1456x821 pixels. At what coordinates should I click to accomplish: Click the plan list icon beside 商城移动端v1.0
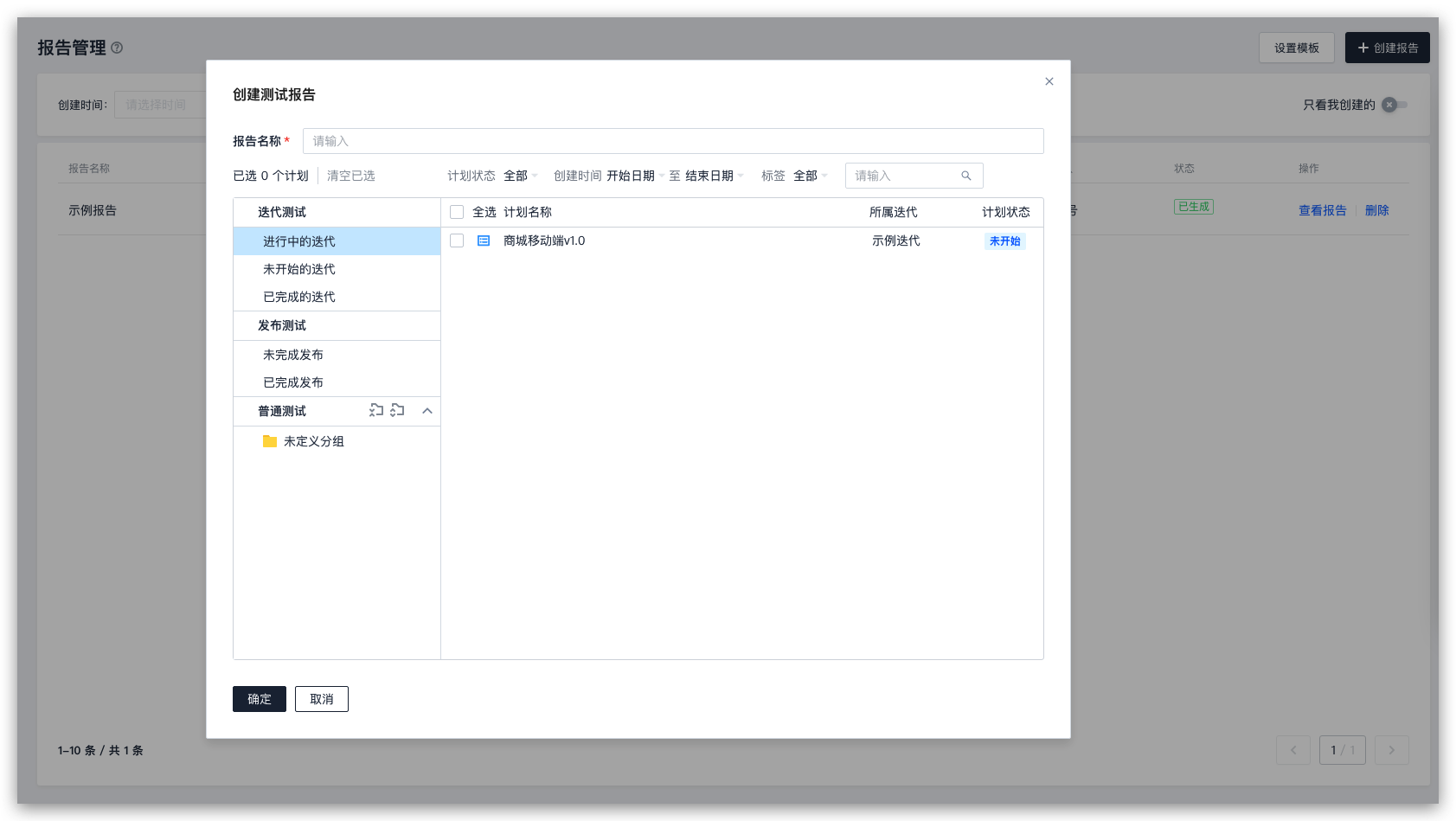(484, 241)
